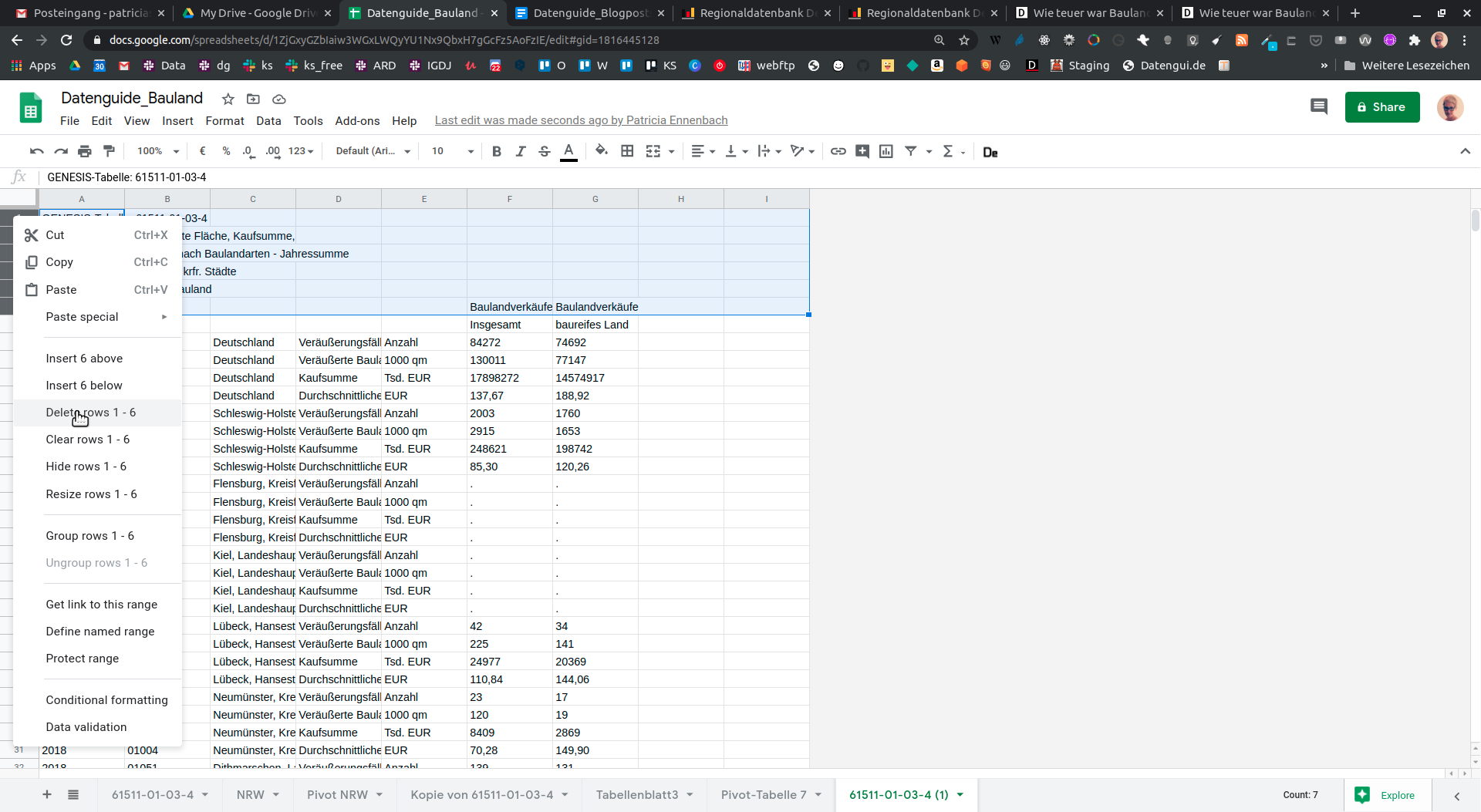Viewport: 1481px width, 812px height.
Task: Click the print icon in toolbar
Action: 85,151
